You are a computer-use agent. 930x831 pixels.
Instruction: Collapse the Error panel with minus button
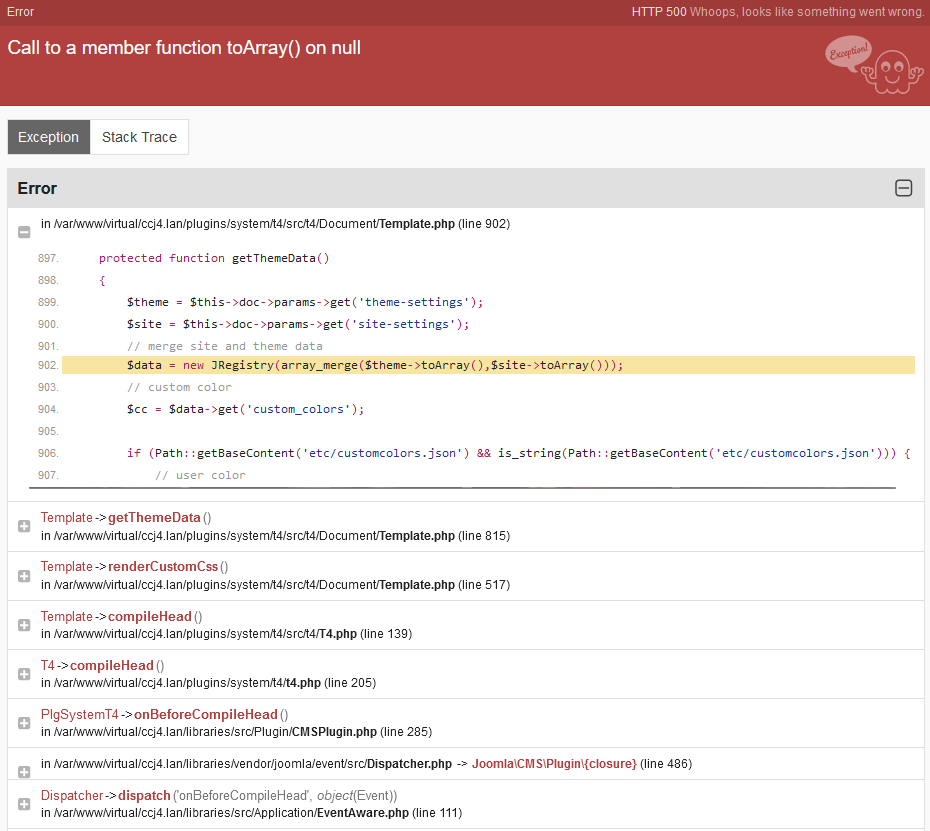coord(903,188)
